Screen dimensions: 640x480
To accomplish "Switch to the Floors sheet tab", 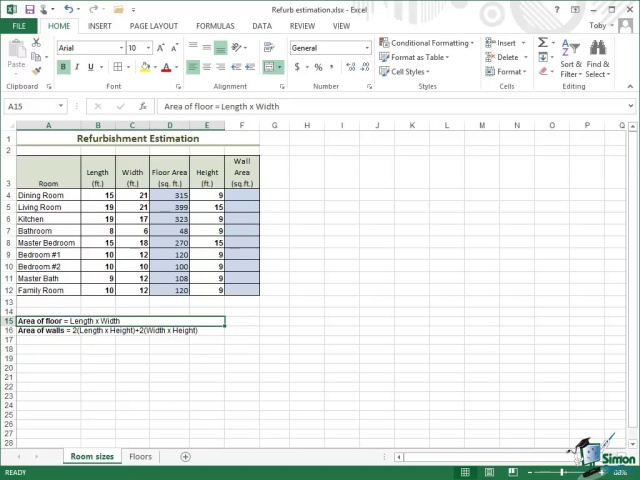I will point(140,456).
